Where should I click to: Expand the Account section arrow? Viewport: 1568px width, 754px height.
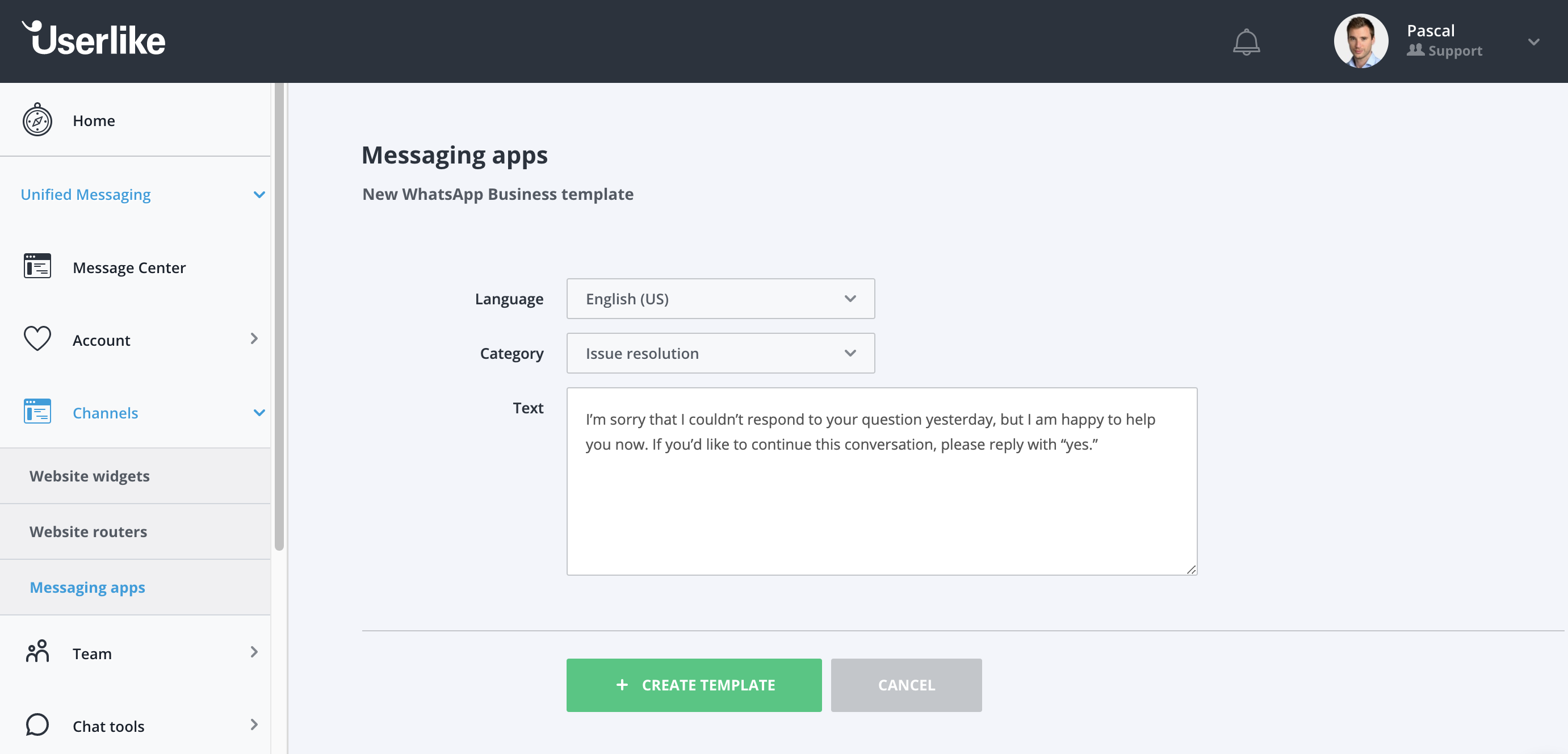click(254, 338)
